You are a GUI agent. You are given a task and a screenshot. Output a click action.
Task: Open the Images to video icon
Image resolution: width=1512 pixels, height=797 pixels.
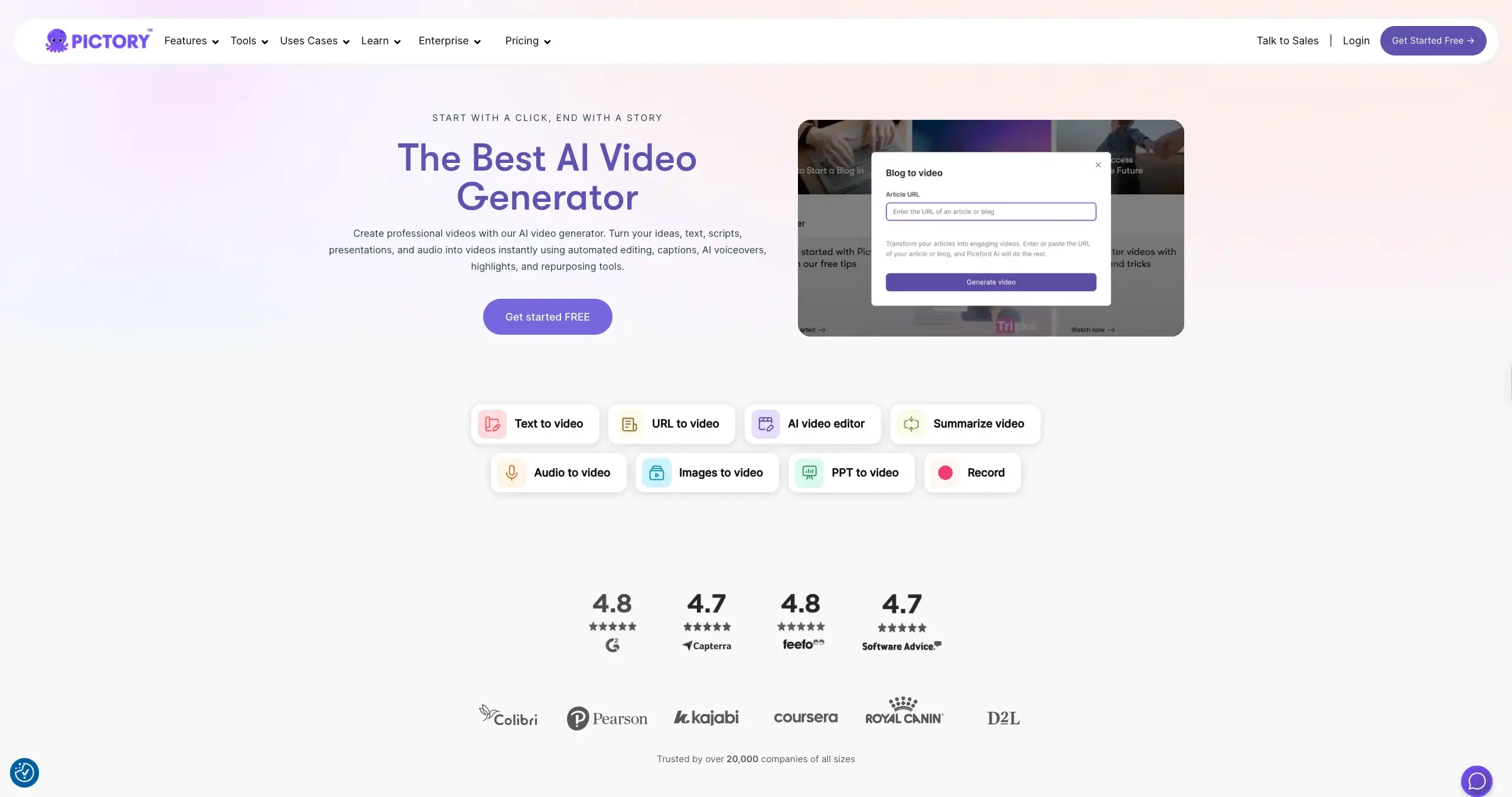(x=656, y=473)
